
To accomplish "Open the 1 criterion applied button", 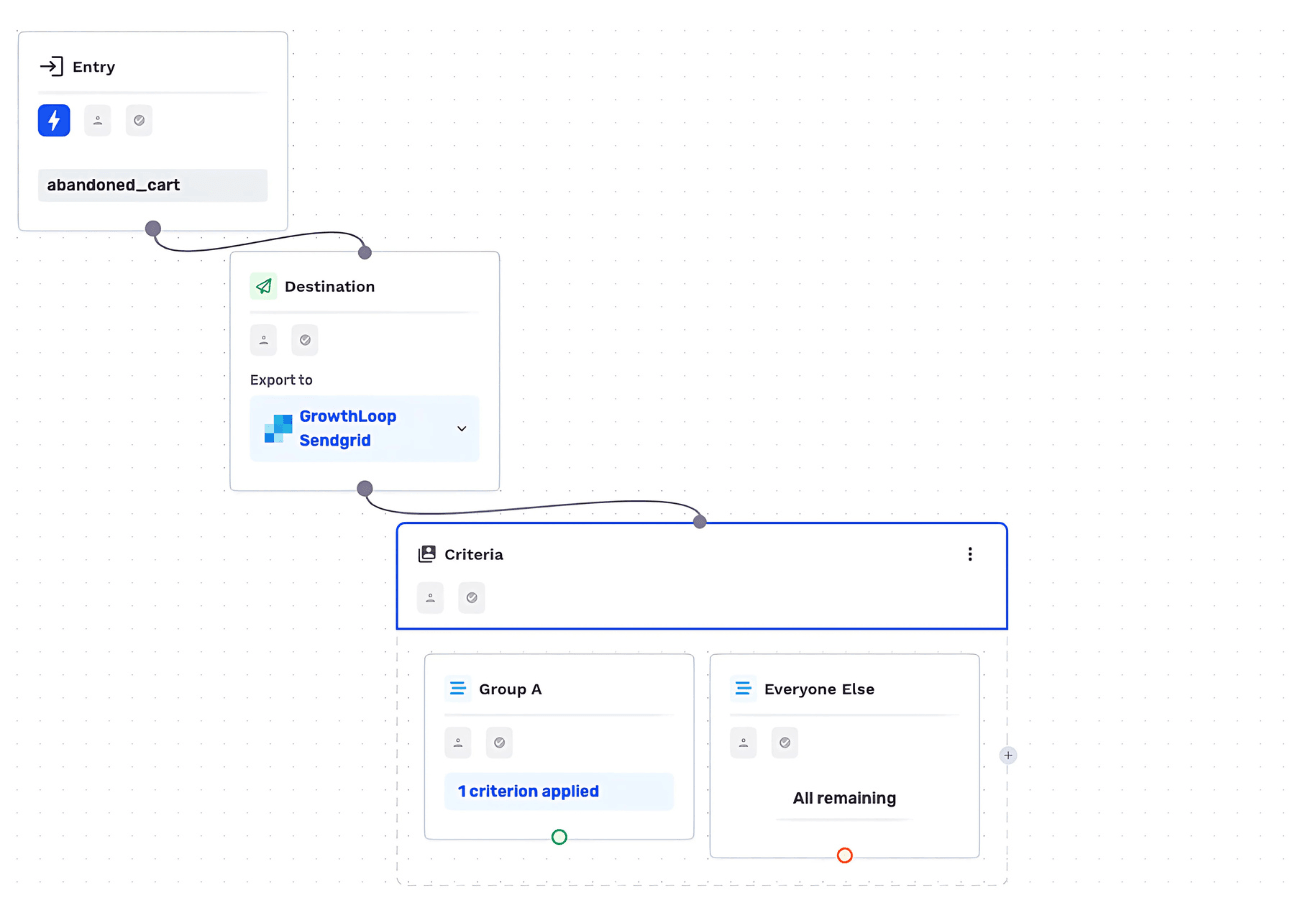I will pos(559,792).
